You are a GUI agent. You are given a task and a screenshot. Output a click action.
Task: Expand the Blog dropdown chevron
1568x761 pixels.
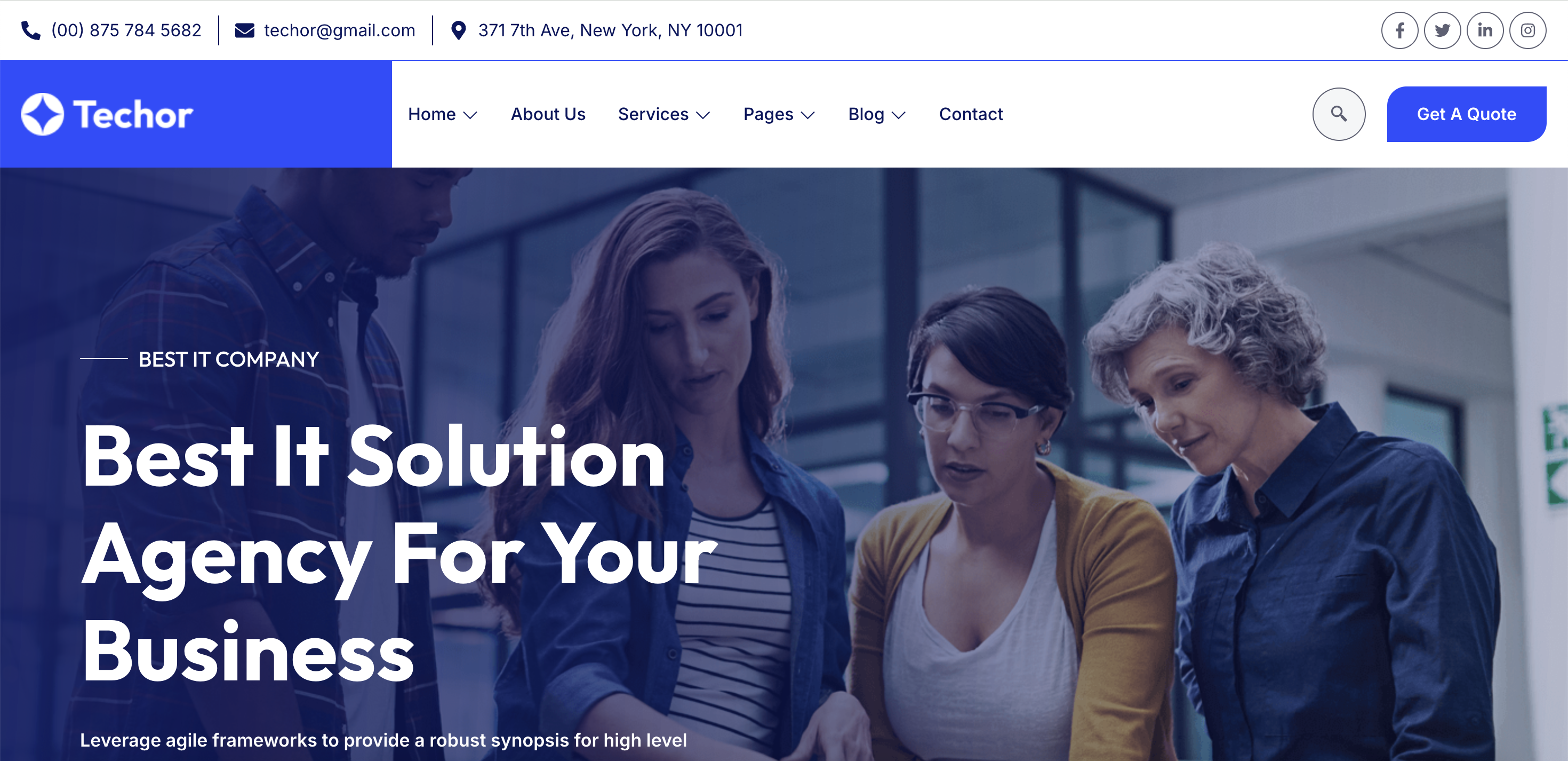899,115
